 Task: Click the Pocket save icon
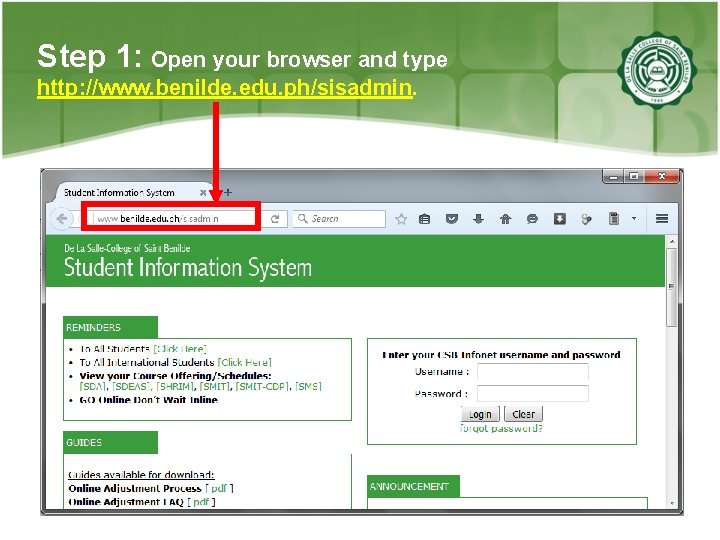coord(452,219)
